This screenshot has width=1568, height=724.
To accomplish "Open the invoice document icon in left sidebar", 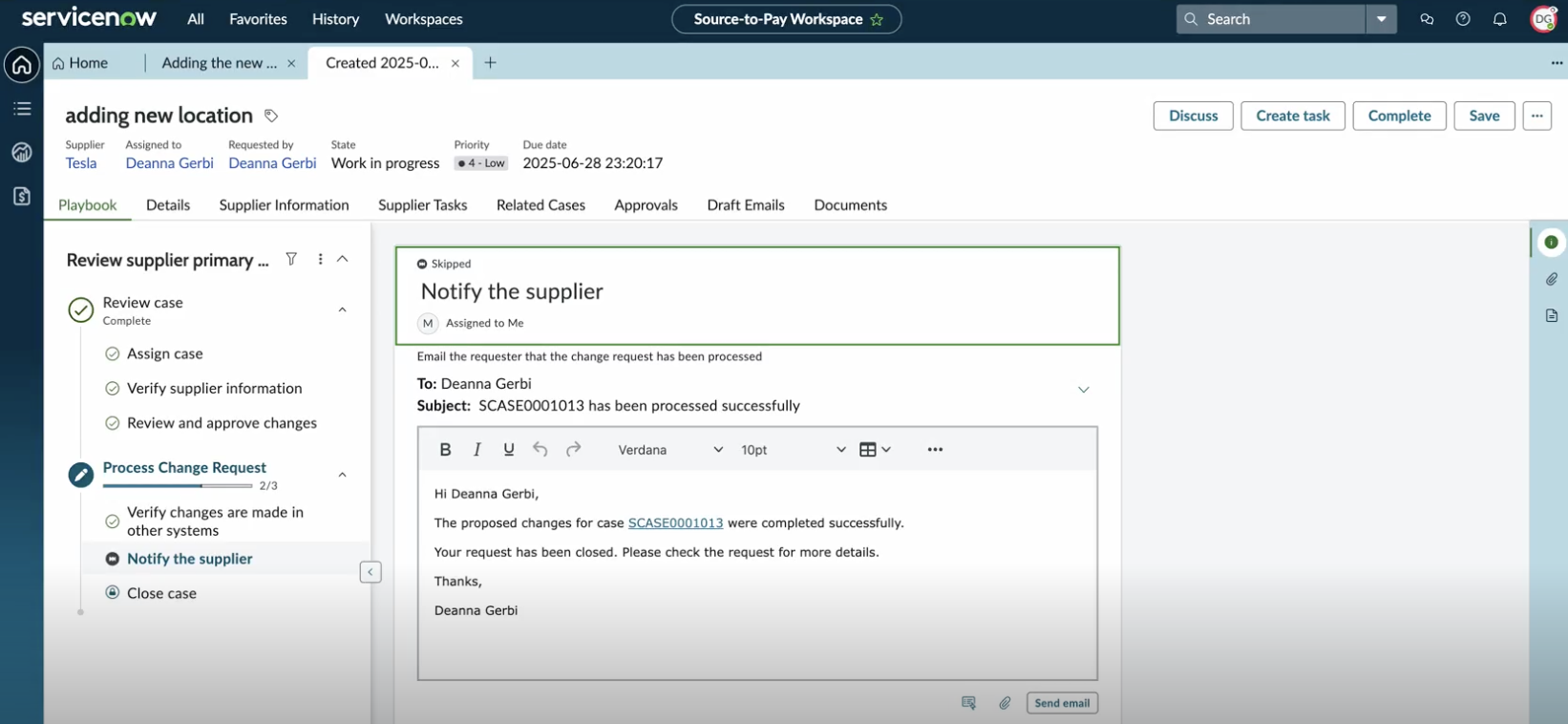I will tap(22, 197).
